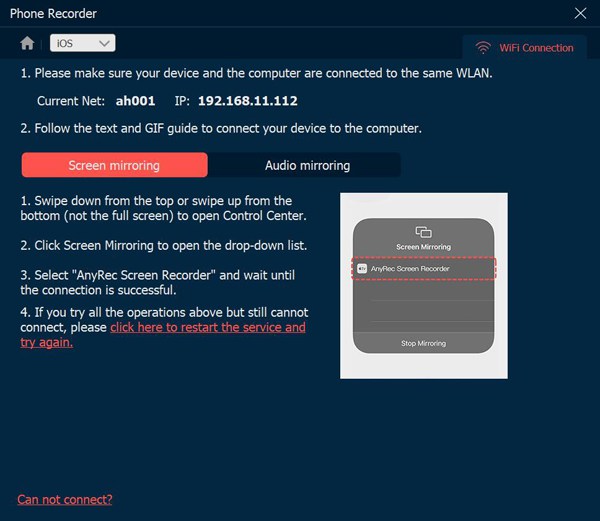Open the Can not connect? help link

tap(65, 499)
